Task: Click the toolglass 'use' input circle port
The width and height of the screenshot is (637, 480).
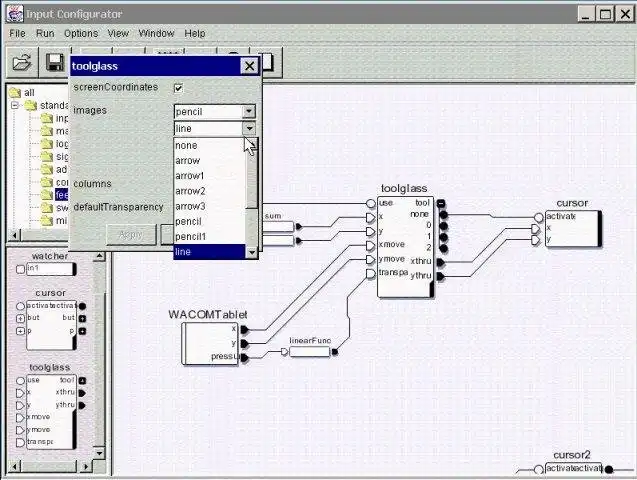Action: [370, 203]
